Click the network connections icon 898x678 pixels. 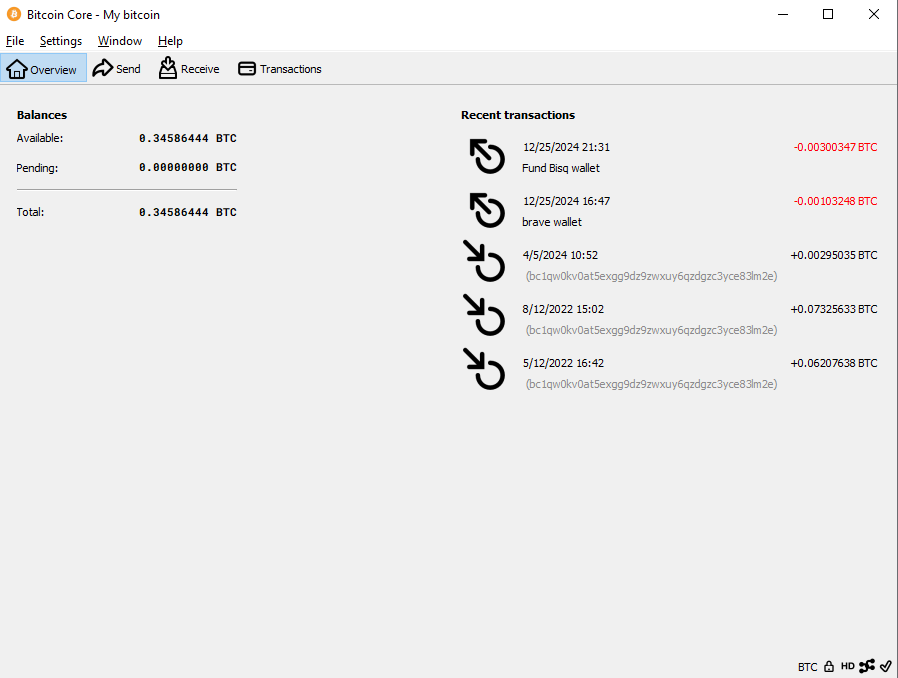867,665
